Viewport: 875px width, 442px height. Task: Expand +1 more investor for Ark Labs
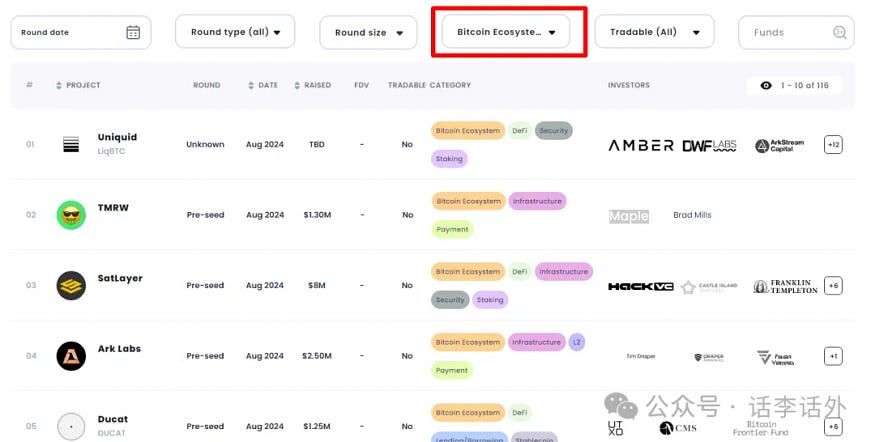(833, 356)
